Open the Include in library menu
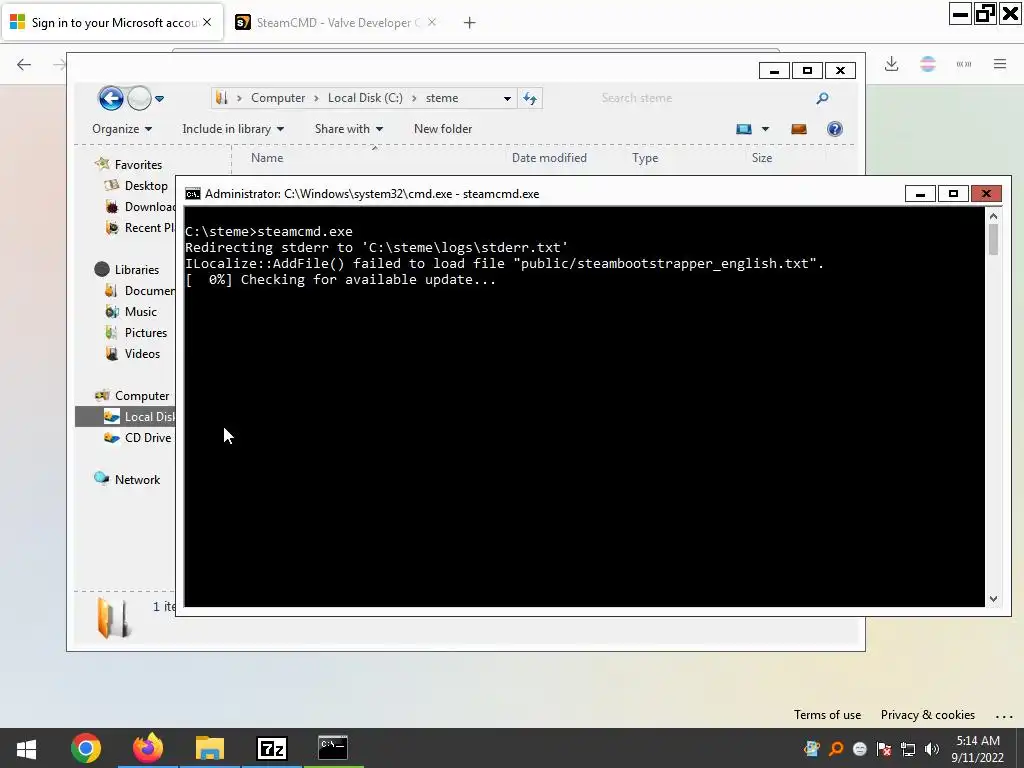Image resolution: width=1024 pixels, height=768 pixels. (232, 129)
